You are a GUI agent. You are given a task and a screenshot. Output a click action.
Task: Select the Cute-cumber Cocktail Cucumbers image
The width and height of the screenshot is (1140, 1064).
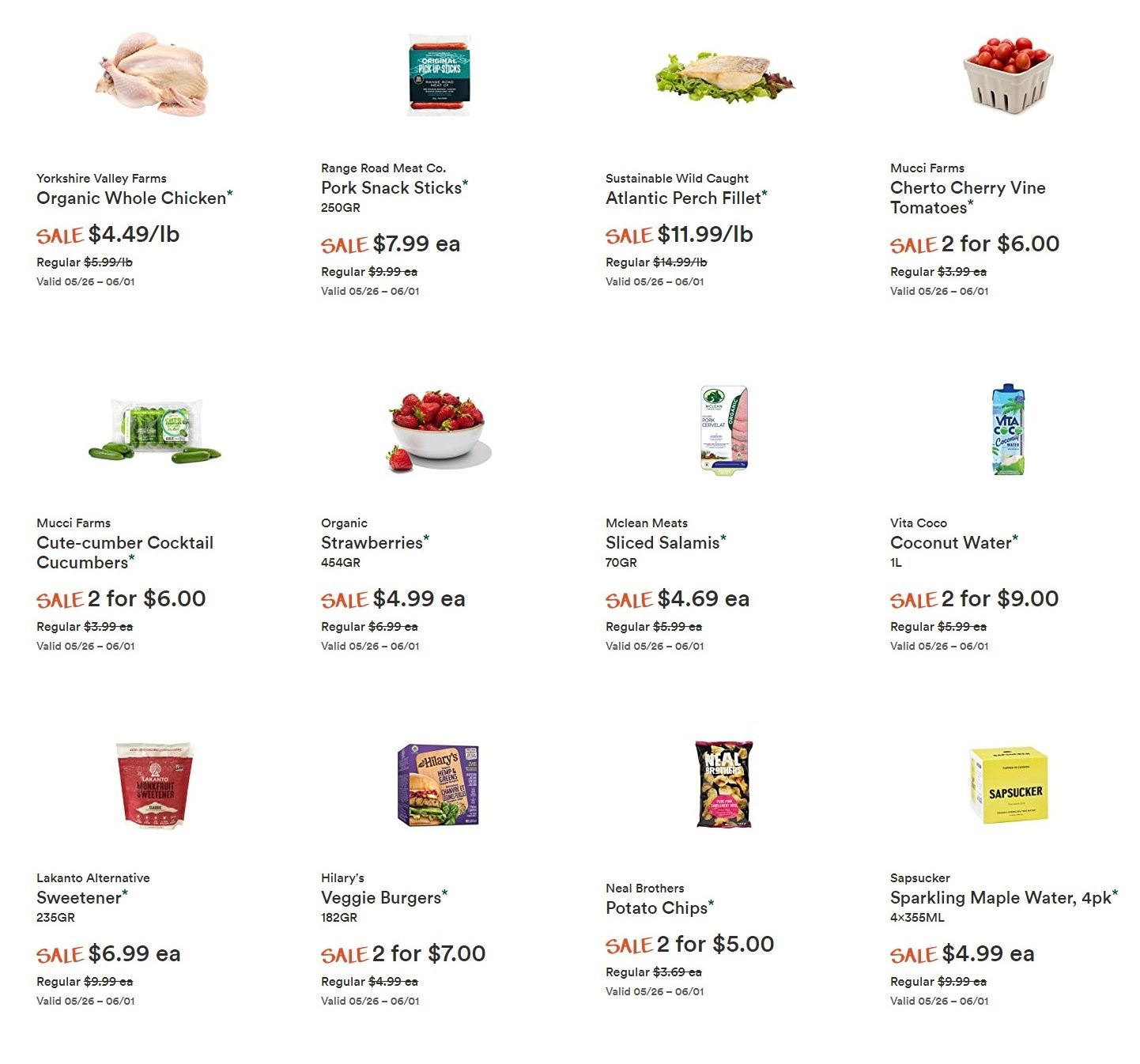(x=154, y=430)
